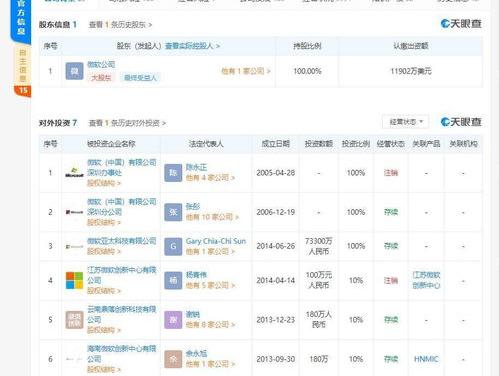
Task: Open the legal representative name in row 2
Action: tap(193, 207)
